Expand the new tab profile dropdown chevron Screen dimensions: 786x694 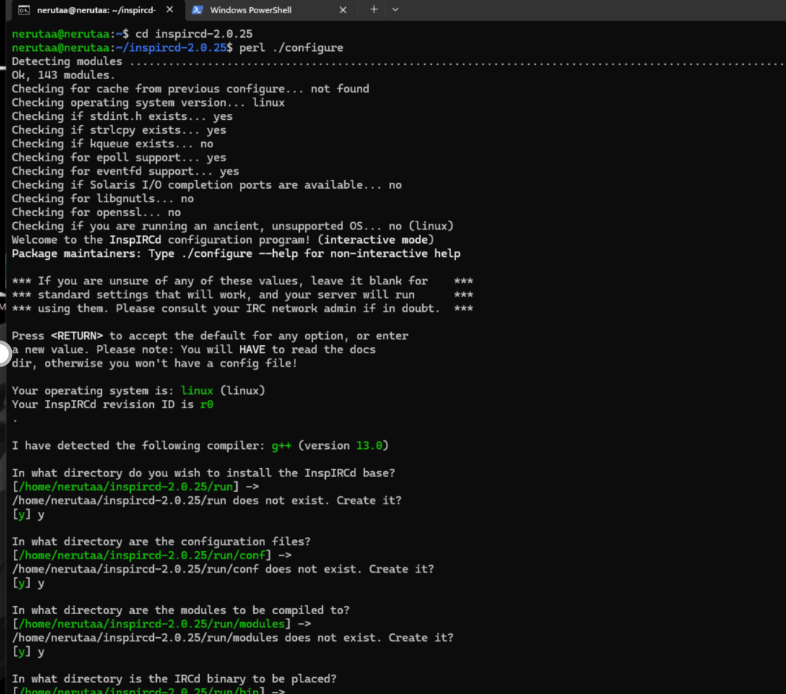395,9
